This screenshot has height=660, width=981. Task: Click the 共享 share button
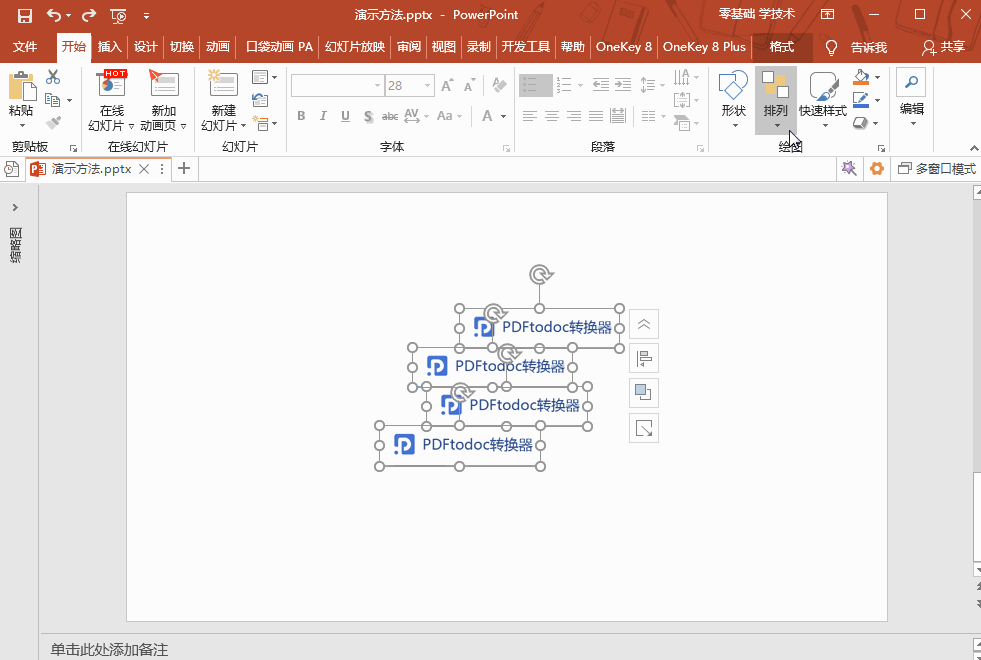[944, 47]
